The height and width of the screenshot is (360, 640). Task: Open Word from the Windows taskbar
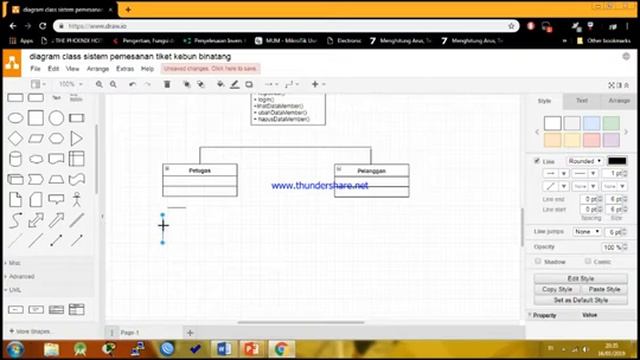click(224, 349)
